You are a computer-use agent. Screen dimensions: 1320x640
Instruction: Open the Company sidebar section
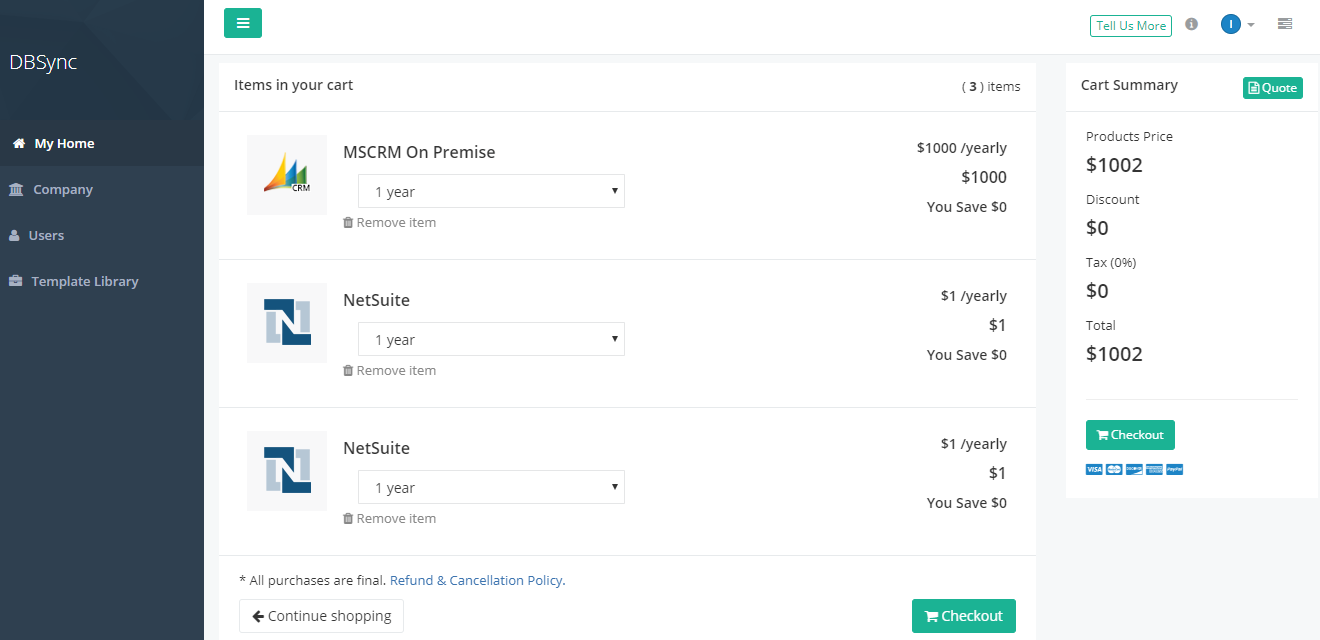pyautogui.click(x=62, y=190)
